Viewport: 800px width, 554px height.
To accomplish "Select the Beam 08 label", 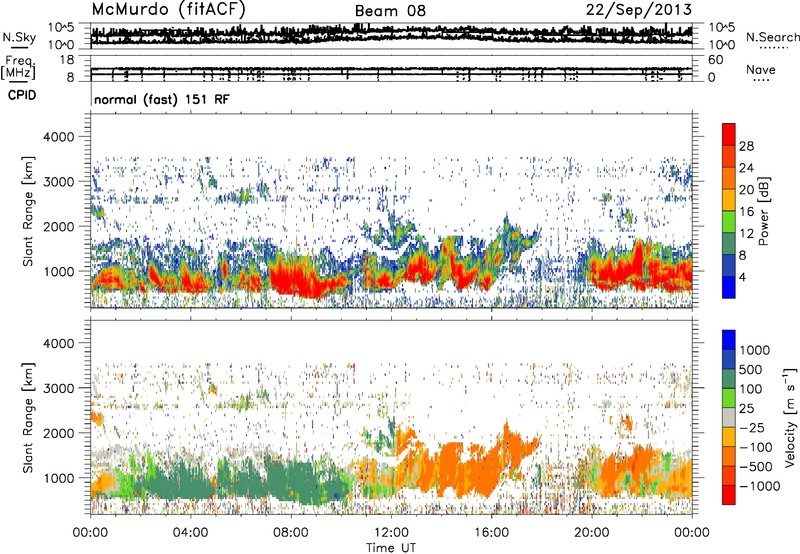I will tap(390, 11).
